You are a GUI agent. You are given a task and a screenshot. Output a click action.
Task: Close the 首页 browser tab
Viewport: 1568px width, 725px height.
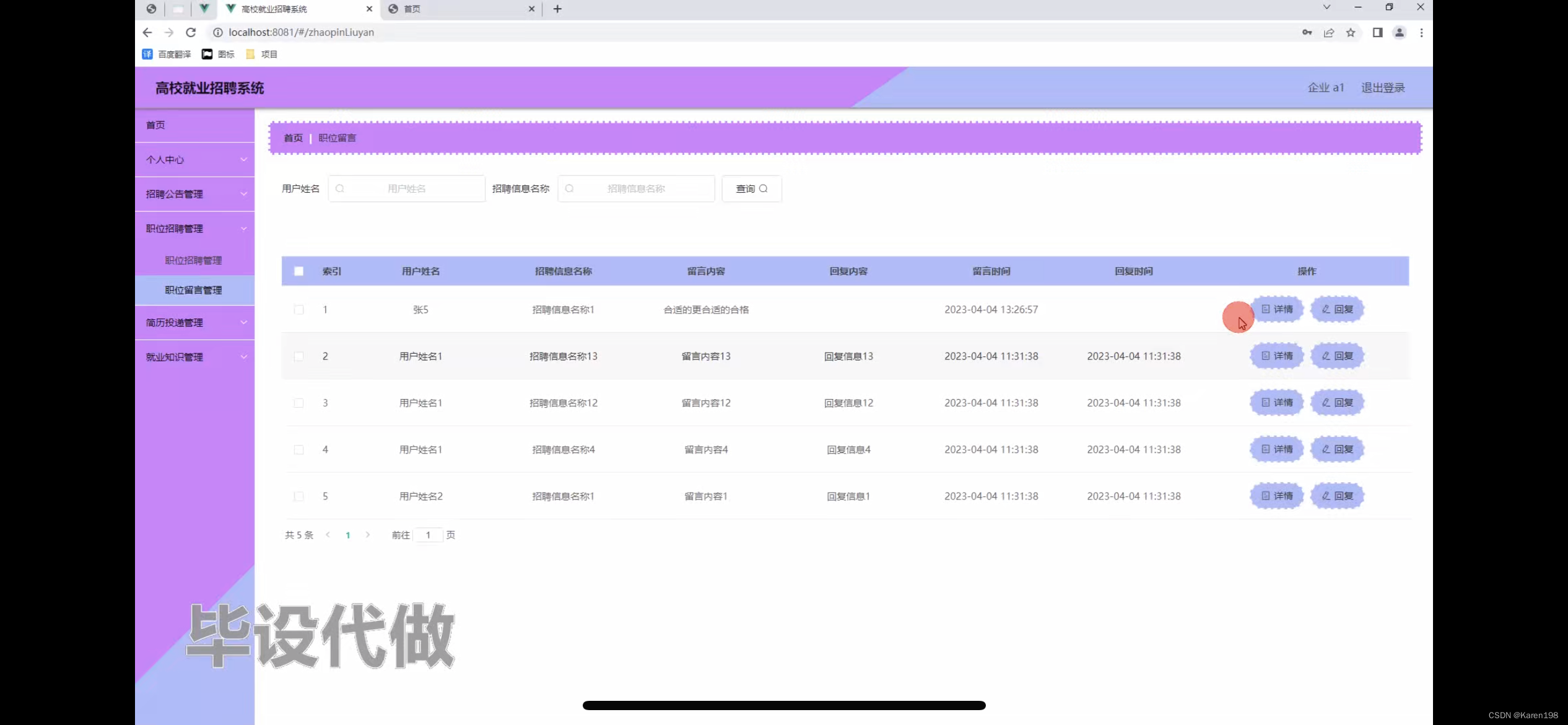point(531,9)
